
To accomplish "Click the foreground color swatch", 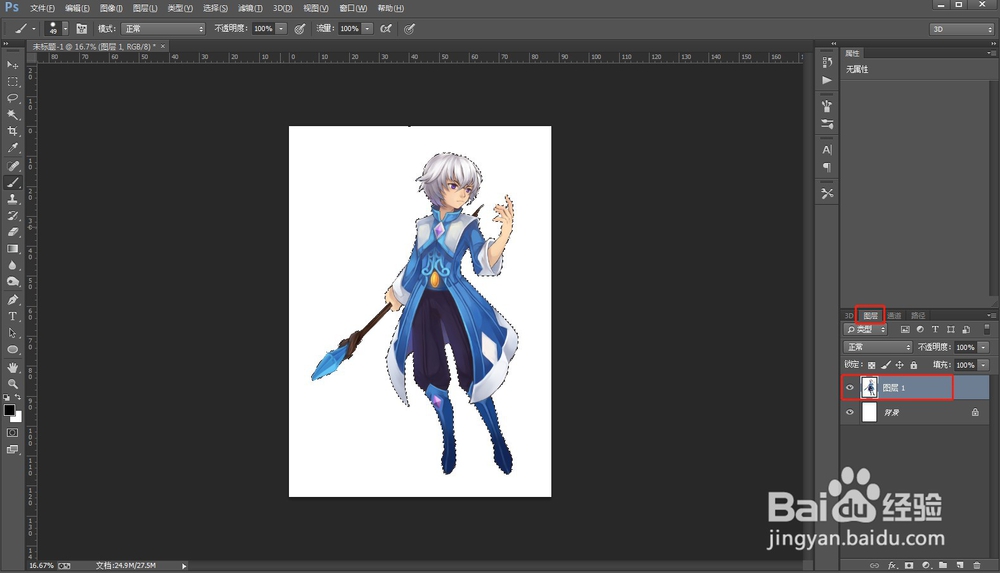I will click(9, 410).
